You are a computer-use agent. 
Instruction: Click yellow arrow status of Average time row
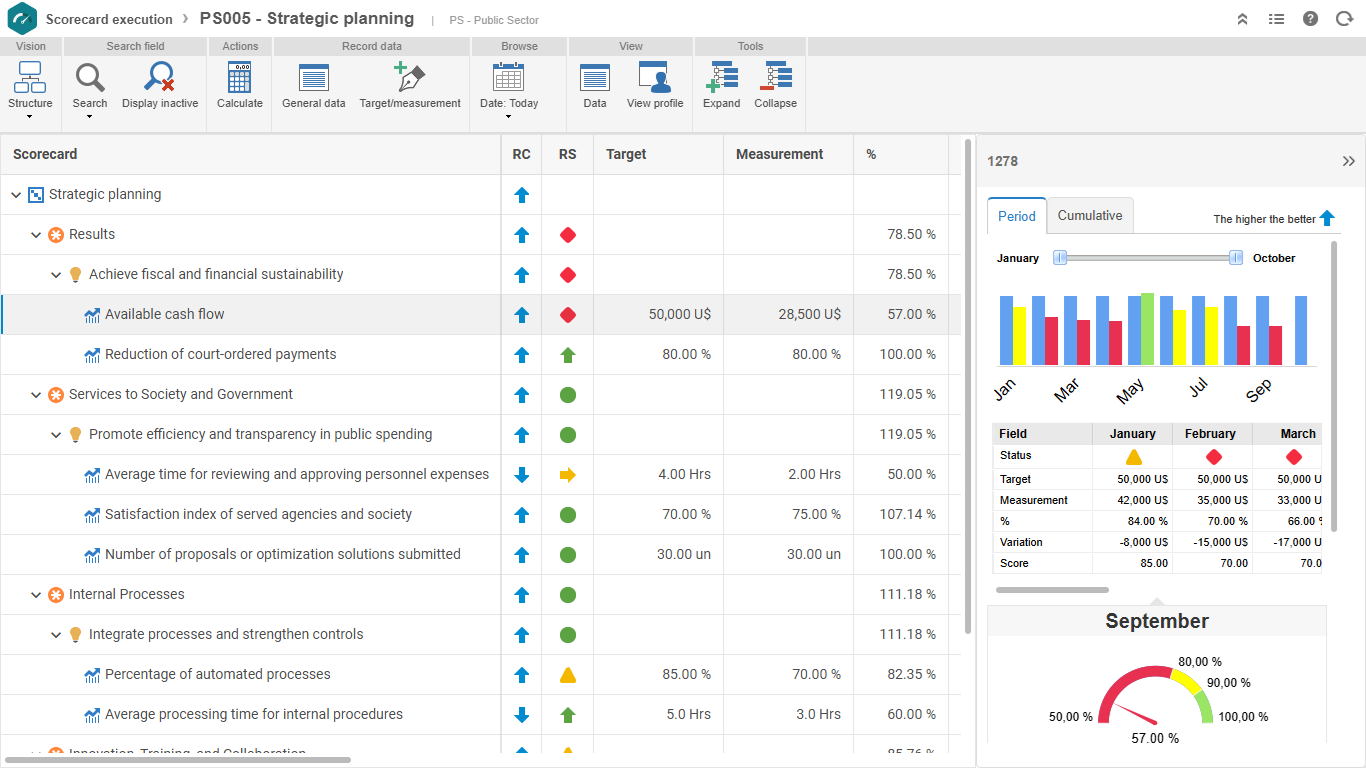click(568, 475)
